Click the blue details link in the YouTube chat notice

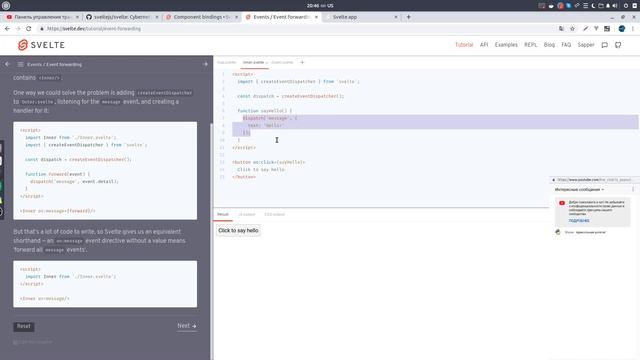point(579,220)
